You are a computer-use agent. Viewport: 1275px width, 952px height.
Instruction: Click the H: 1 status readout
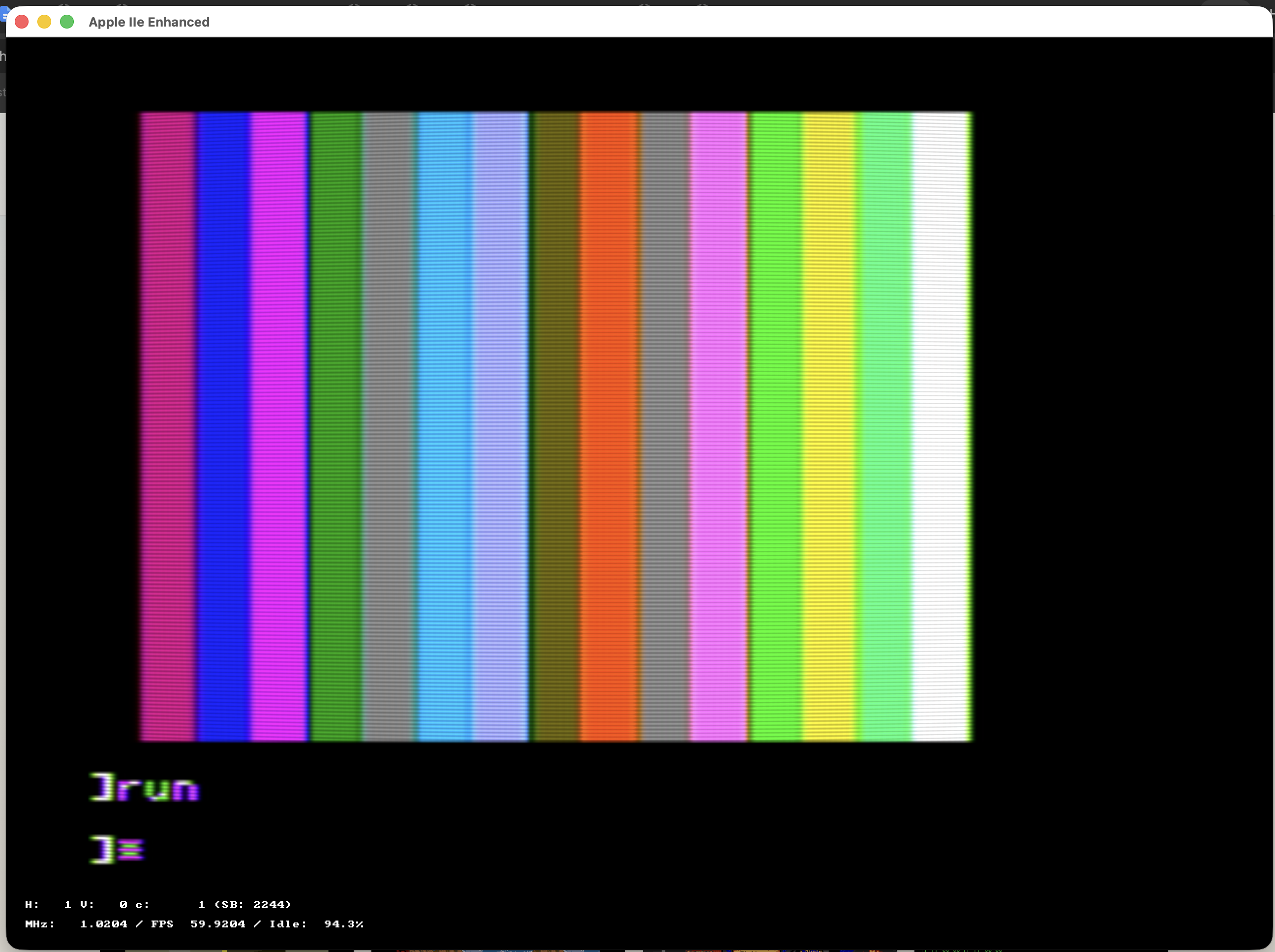click(48, 904)
